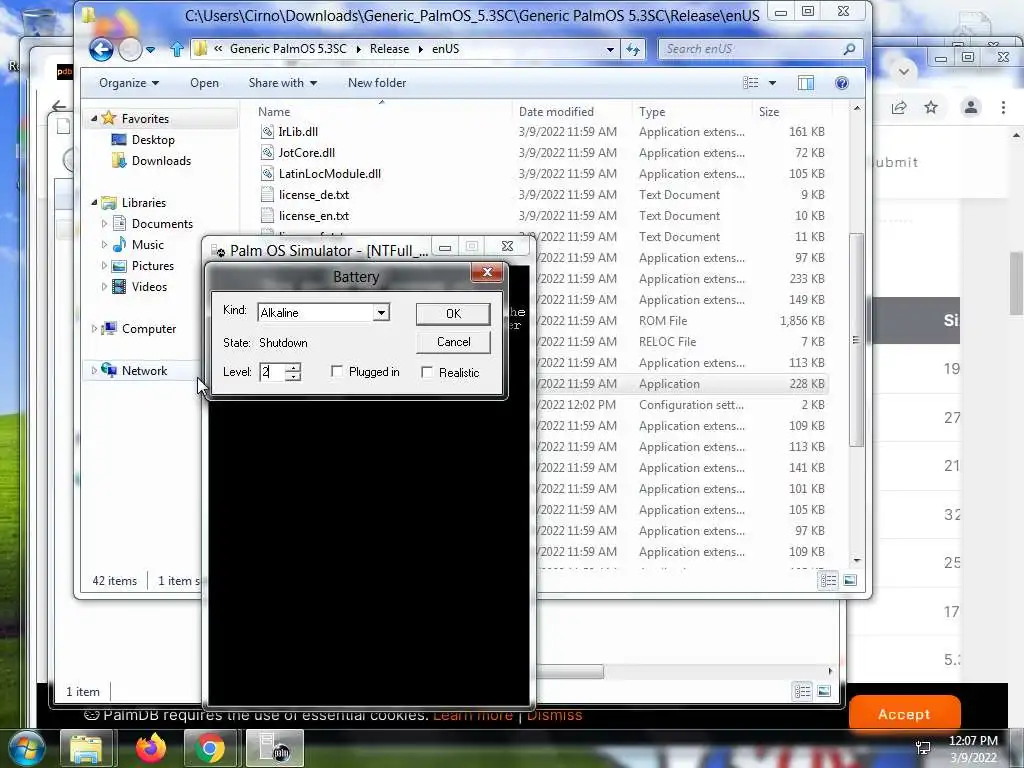Viewport: 1024px width, 768px height.
Task: Open File Explorer from the taskbar
Action: tap(86, 748)
